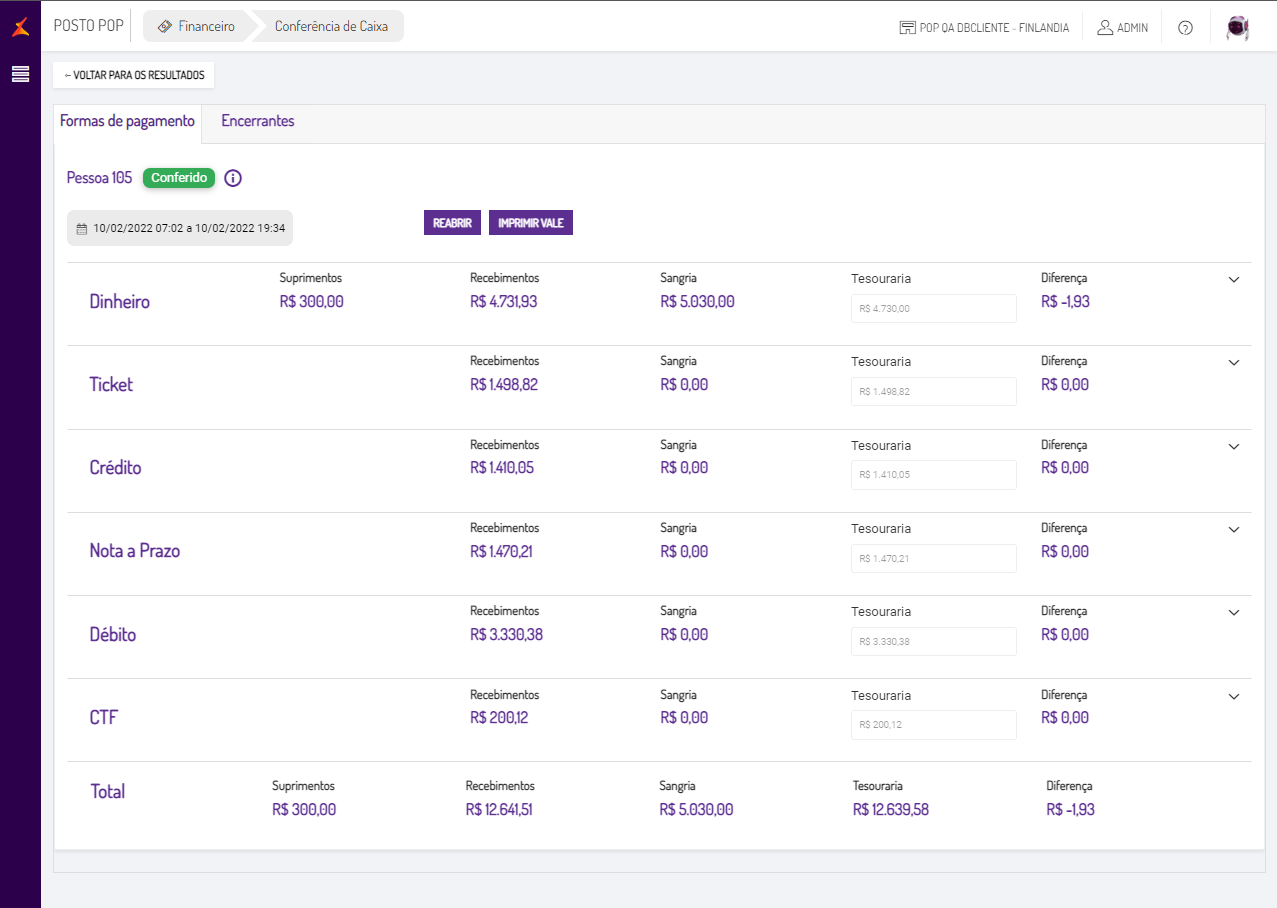Go back via Voltar para os resultados
Viewport: 1277px width, 908px height.
134,75
